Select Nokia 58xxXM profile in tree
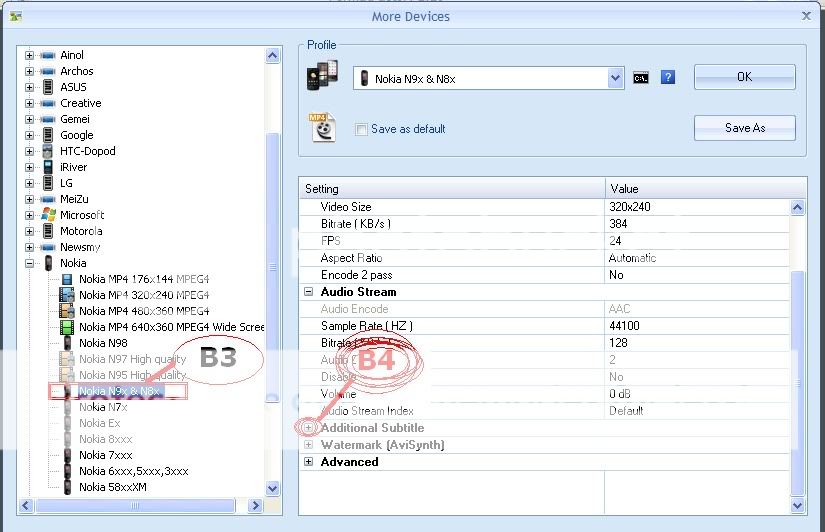825x532 pixels. click(x=112, y=487)
